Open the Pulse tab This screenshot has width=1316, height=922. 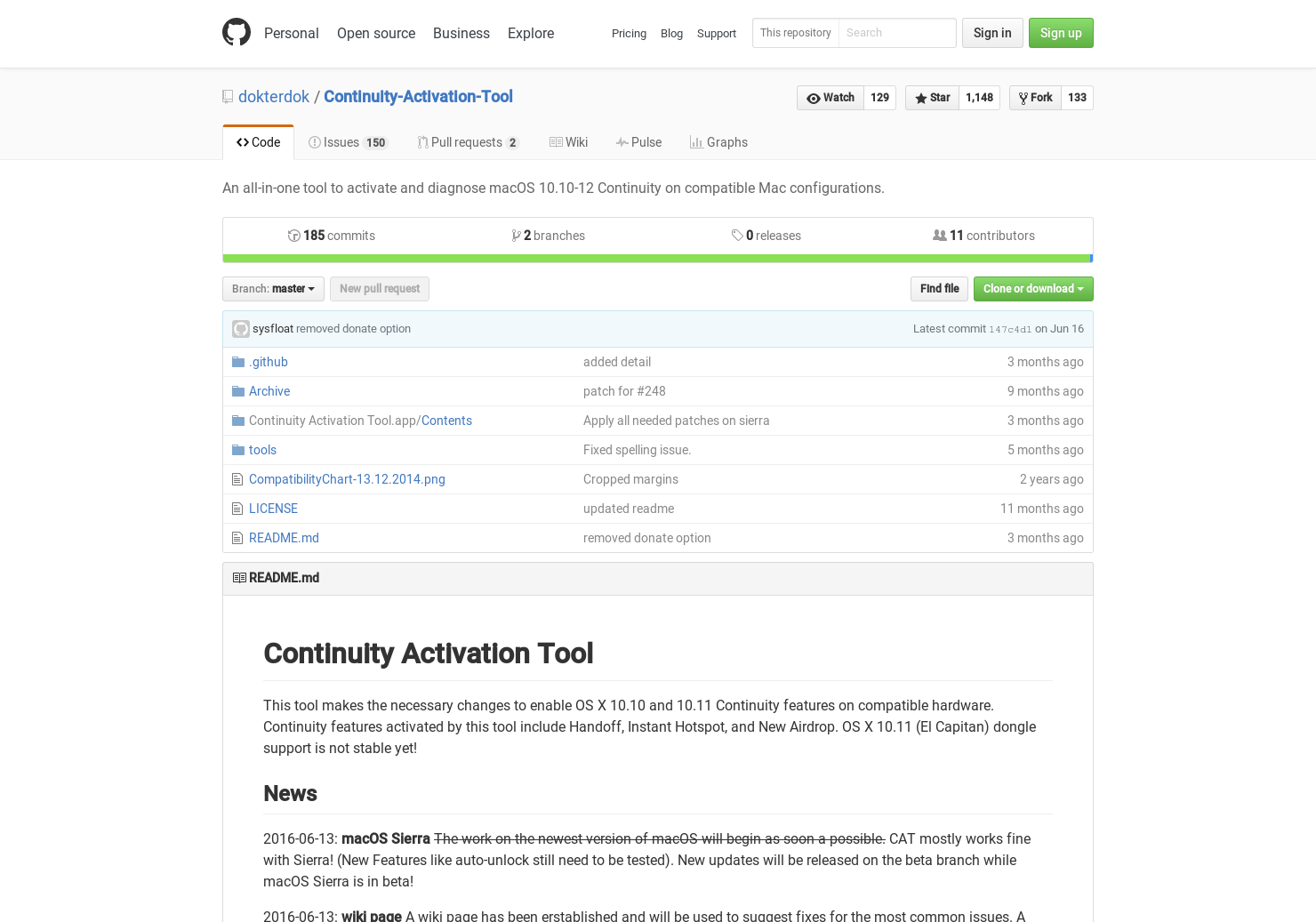(x=638, y=142)
